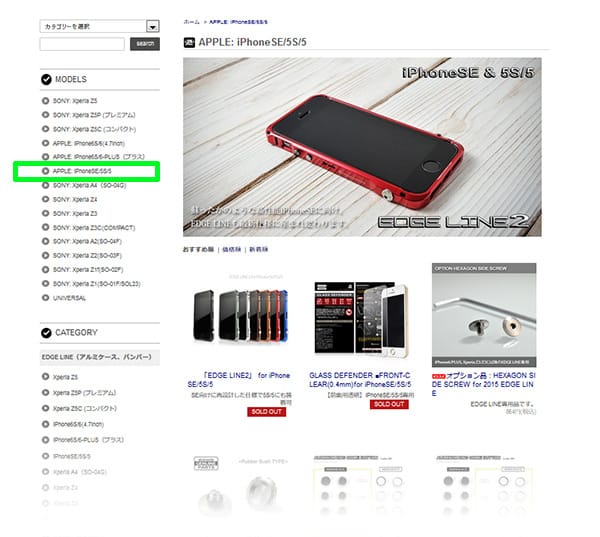
Task: Click bullet icon next to SONY: Xperia Z4
Action: point(46,199)
